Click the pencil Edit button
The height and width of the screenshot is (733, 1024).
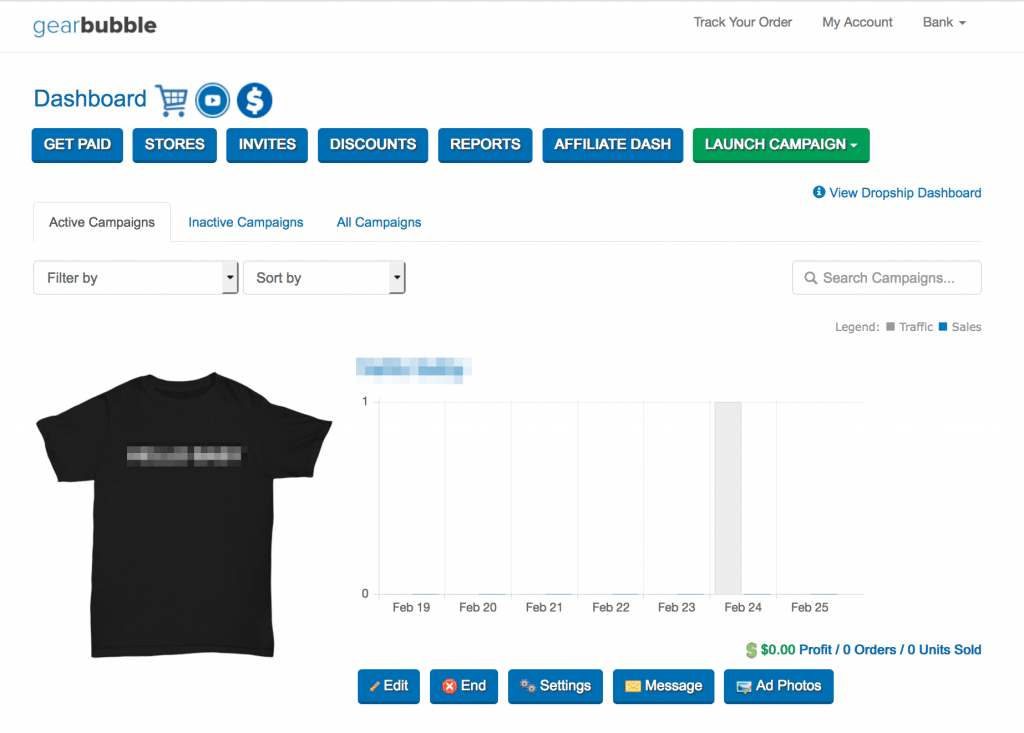click(389, 686)
